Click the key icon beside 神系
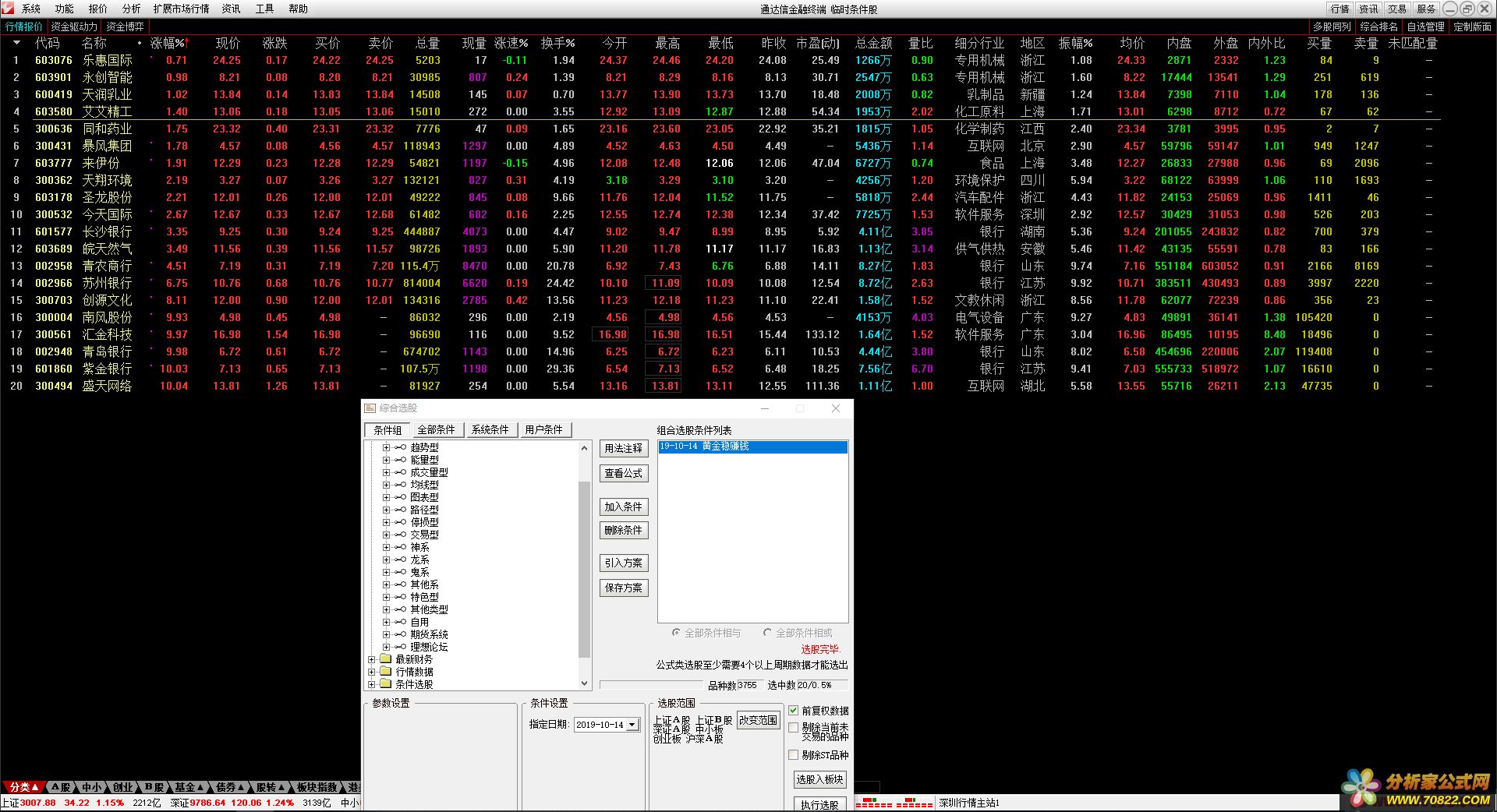 click(x=400, y=548)
